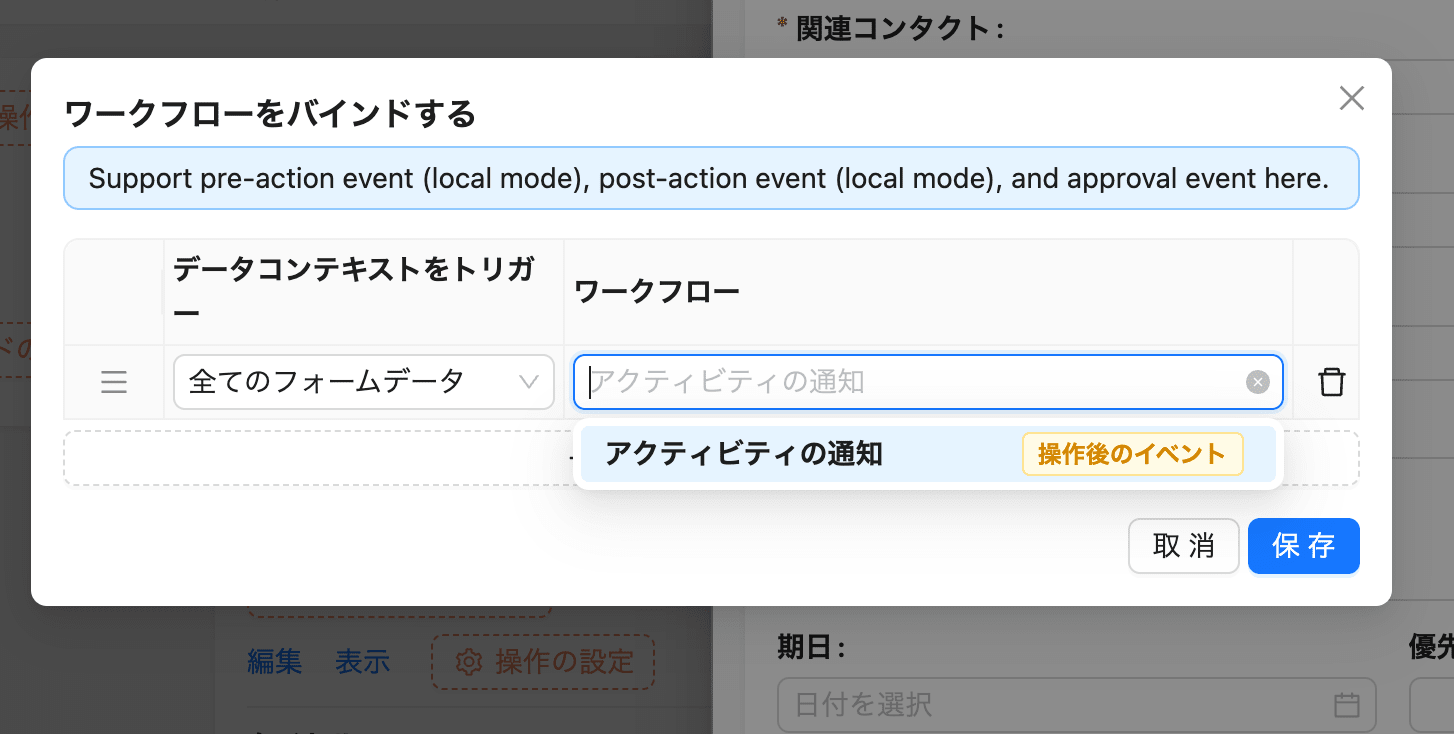Click the drag-handle icon of the workflow row
The width and height of the screenshot is (1454, 734).
(114, 382)
